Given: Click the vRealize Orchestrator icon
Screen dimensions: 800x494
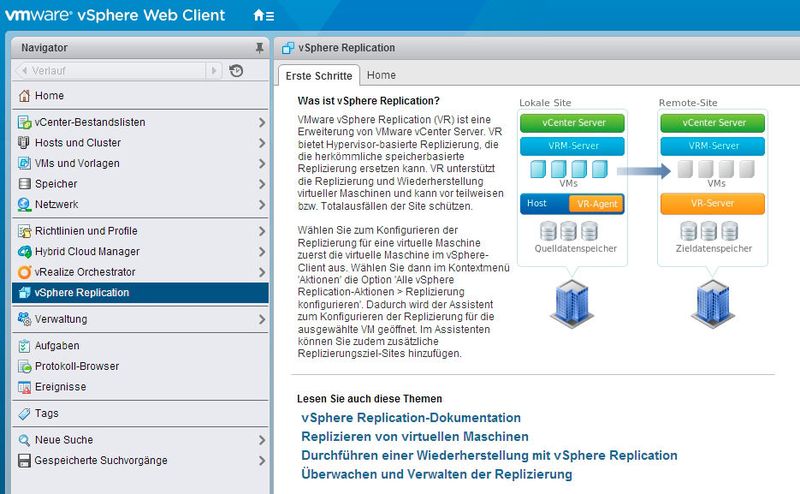Looking at the screenshot, I should pyautogui.click(x=24, y=272).
